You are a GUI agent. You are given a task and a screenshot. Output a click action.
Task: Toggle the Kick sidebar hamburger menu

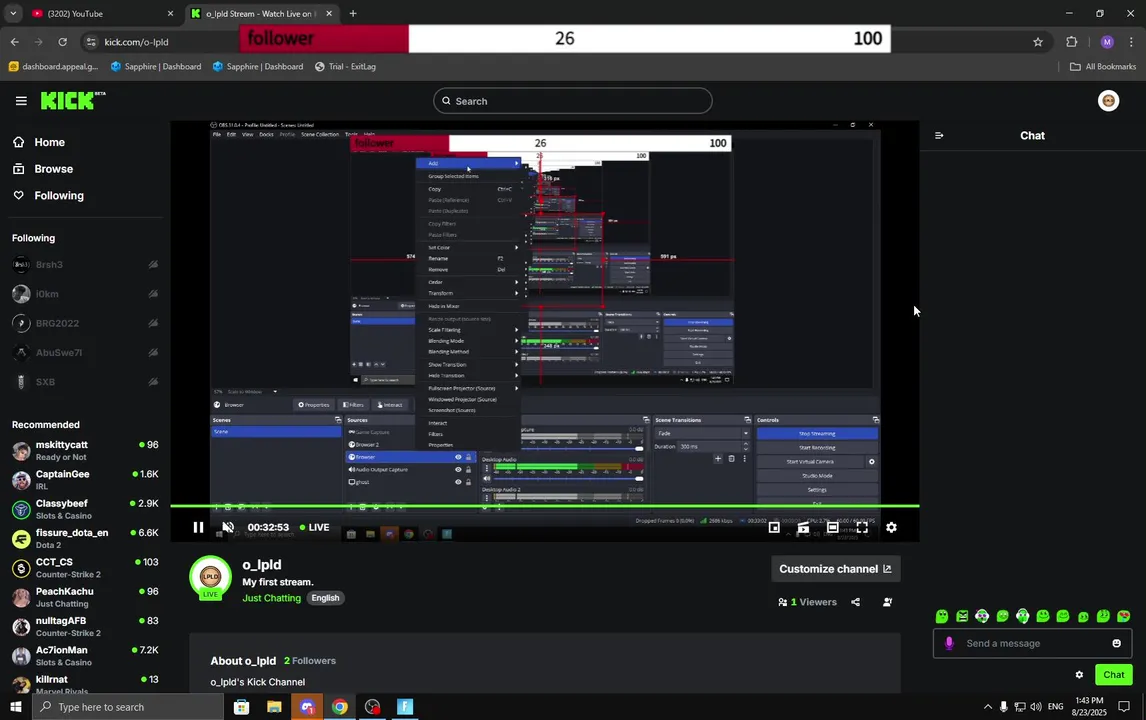[x=21, y=101]
